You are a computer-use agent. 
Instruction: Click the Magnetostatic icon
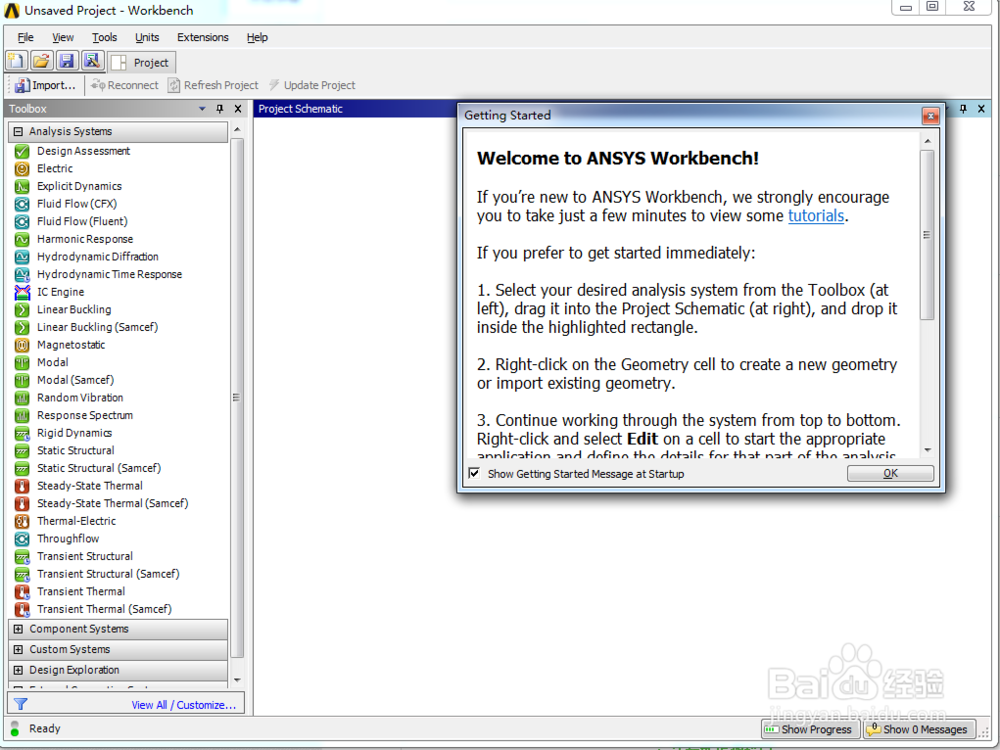tap(22, 345)
